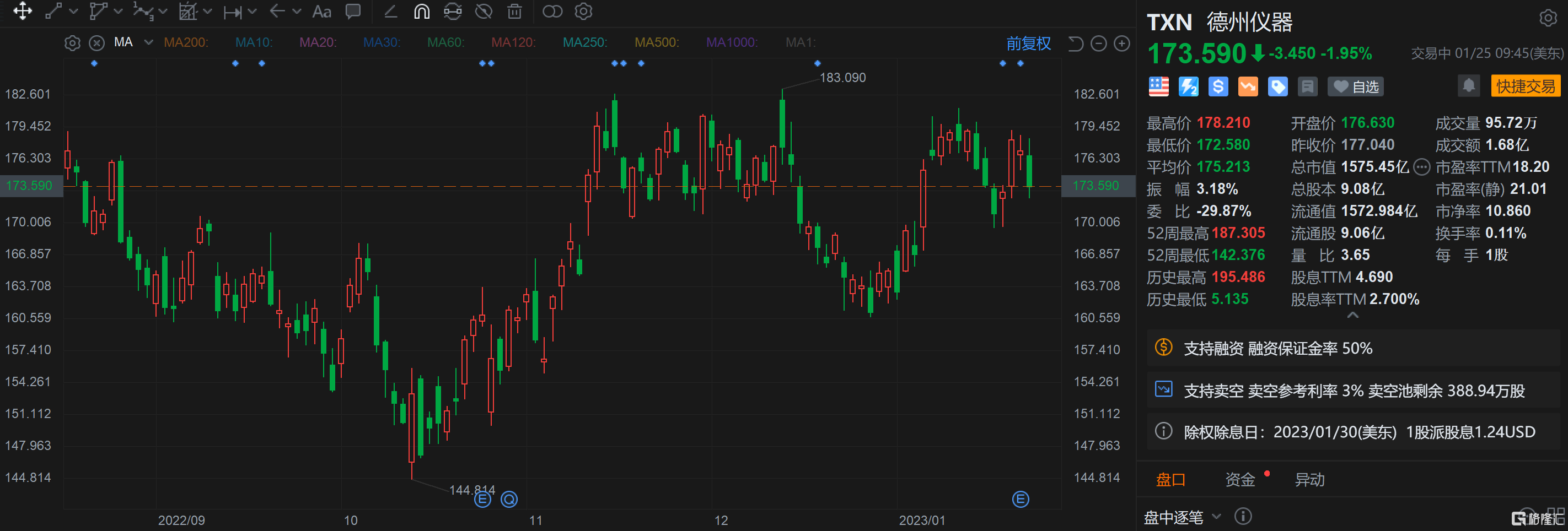Open chart settings gear in drawing toolbar

tap(583, 12)
